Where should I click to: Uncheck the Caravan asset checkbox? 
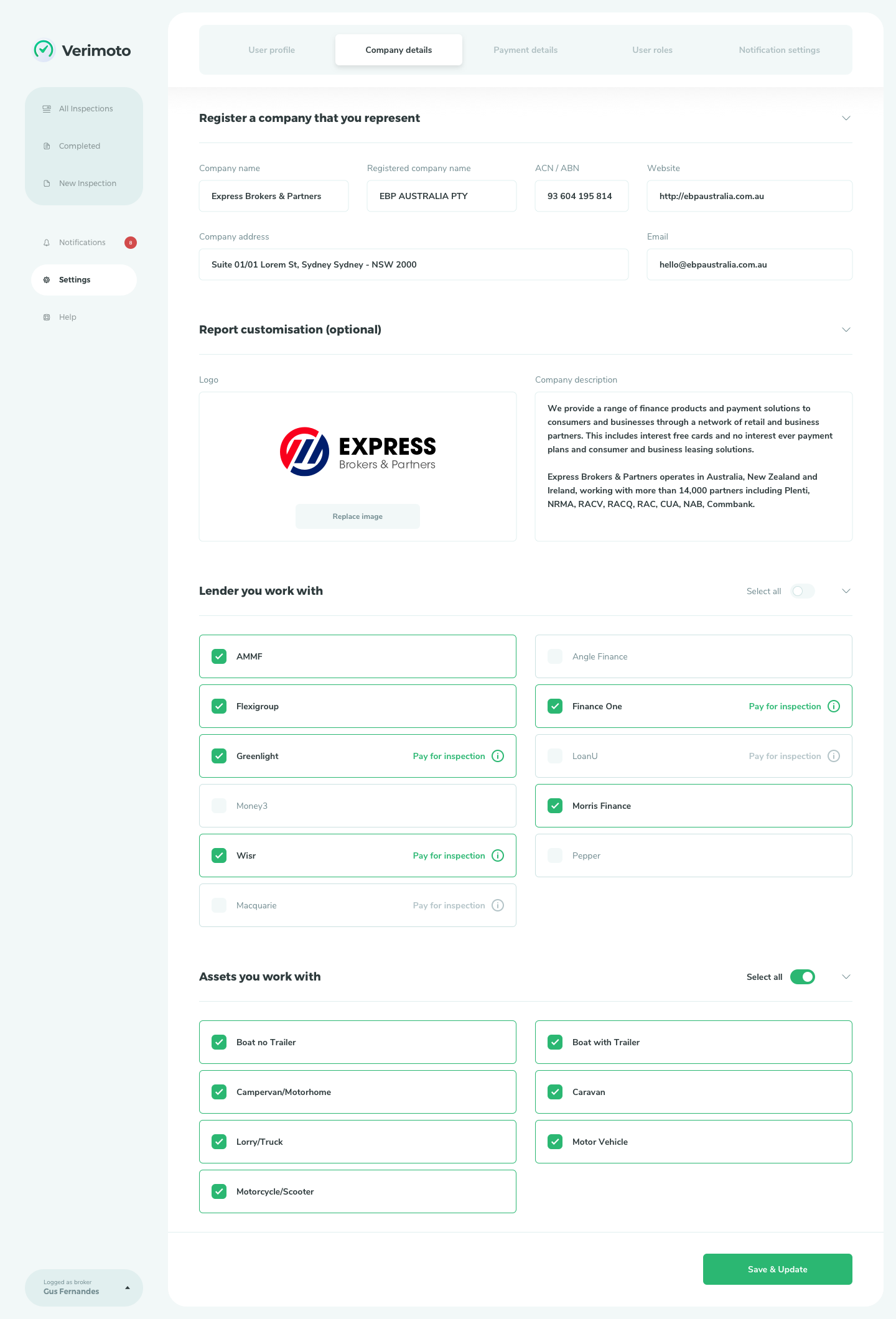(555, 1092)
